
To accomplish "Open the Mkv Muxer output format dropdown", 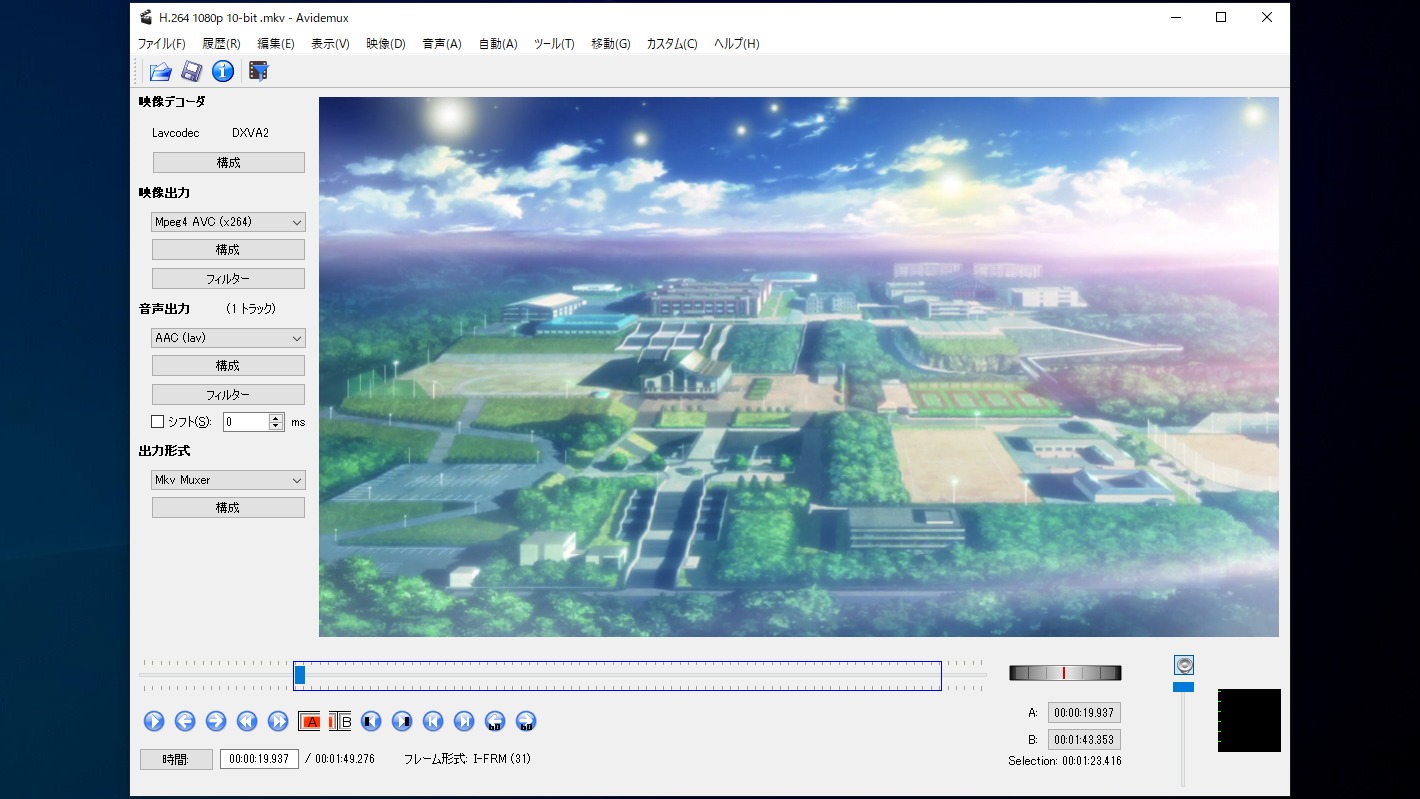I will click(228, 480).
